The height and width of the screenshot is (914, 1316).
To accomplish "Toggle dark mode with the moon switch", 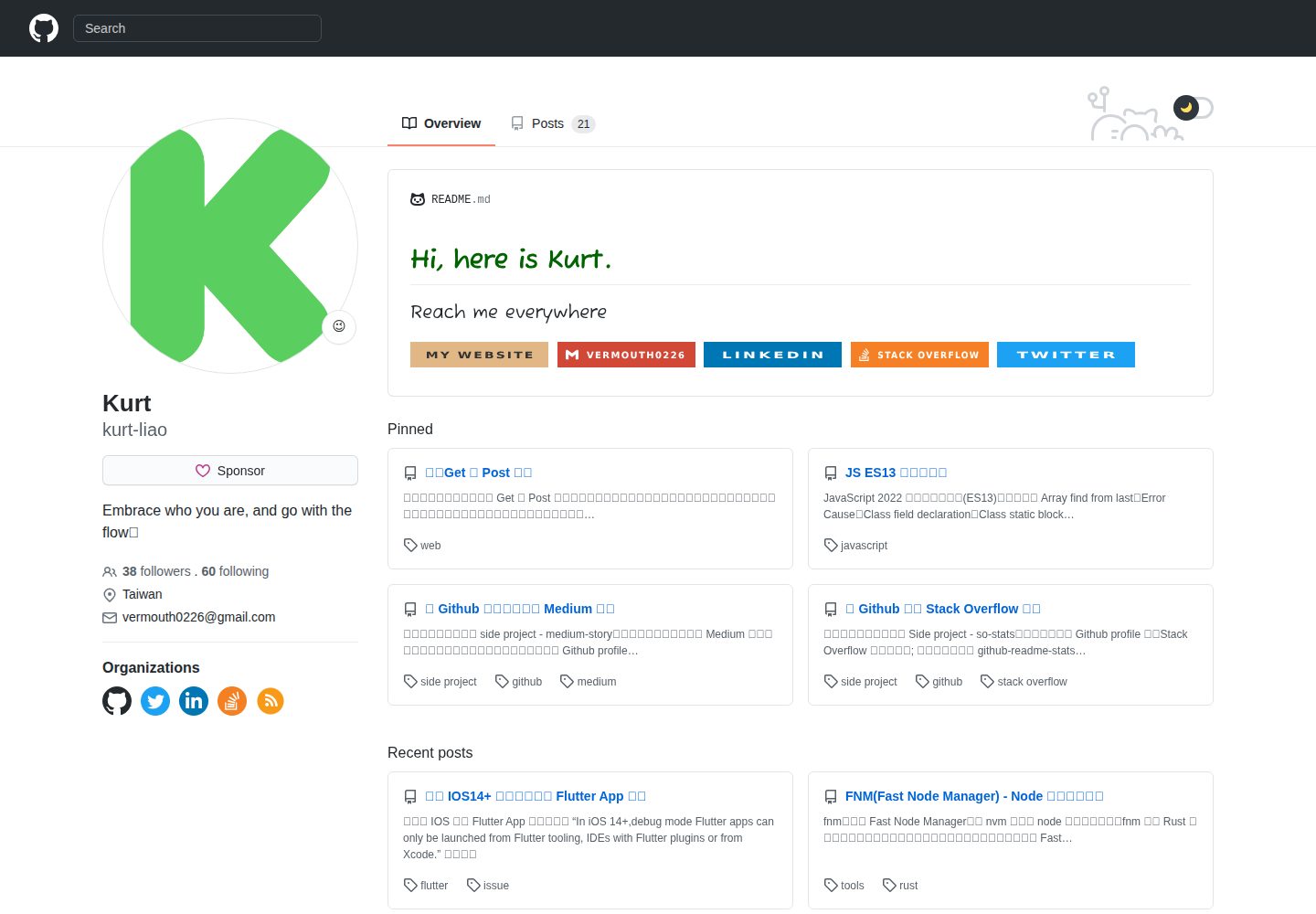I will [x=1194, y=108].
